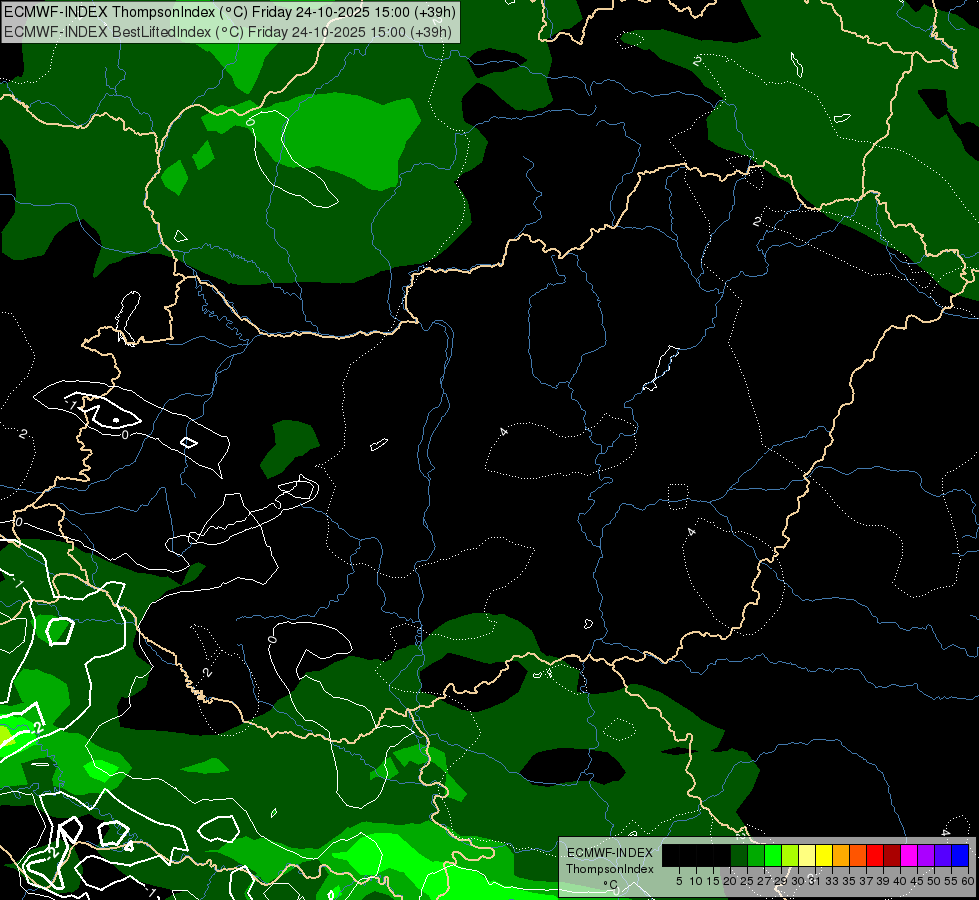The height and width of the screenshot is (900, 979).
Task: Select the purple 45–50 legend swatch
Action: tap(926, 856)
